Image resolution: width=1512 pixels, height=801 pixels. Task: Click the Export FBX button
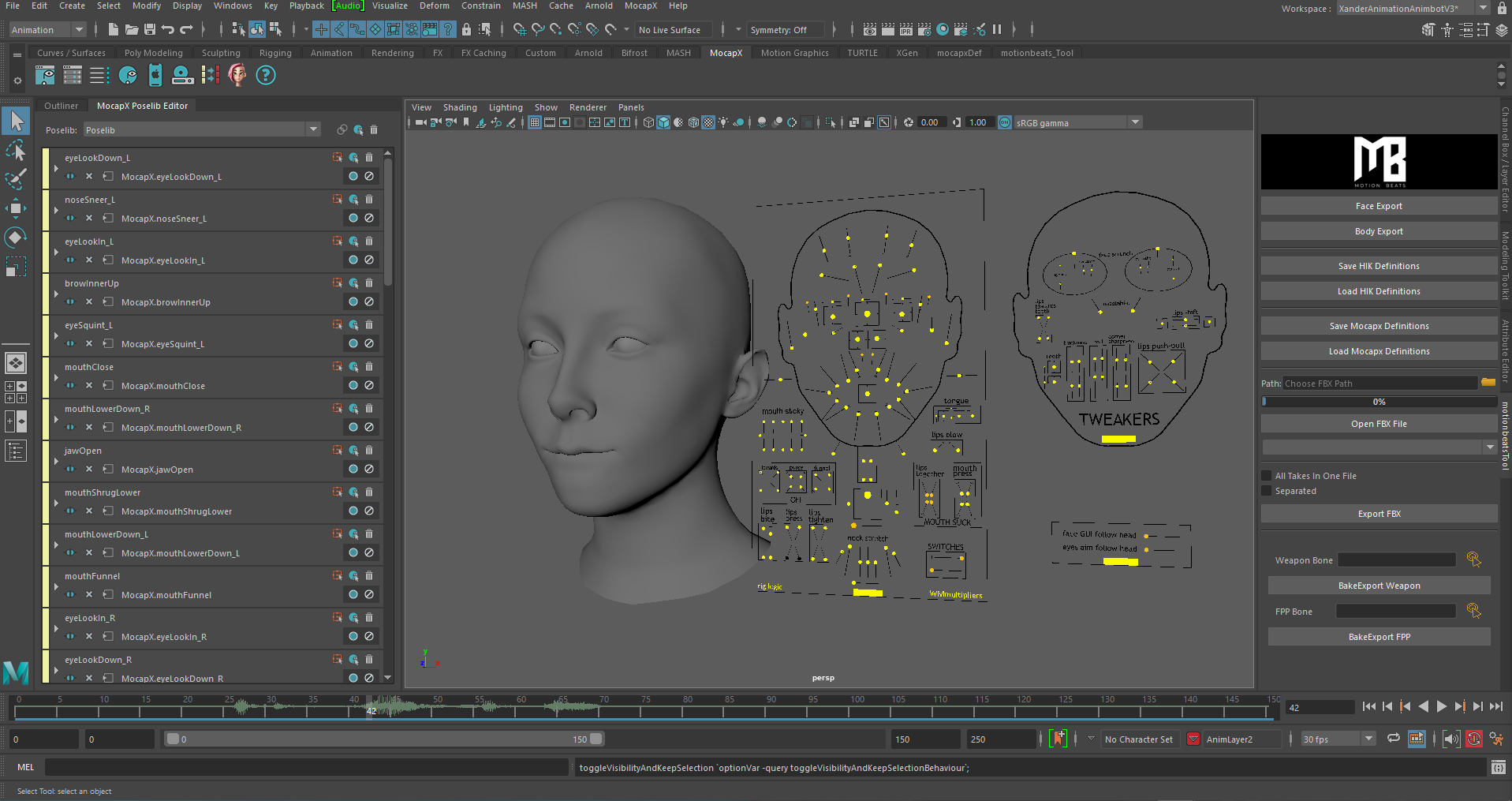(1379, 514)
